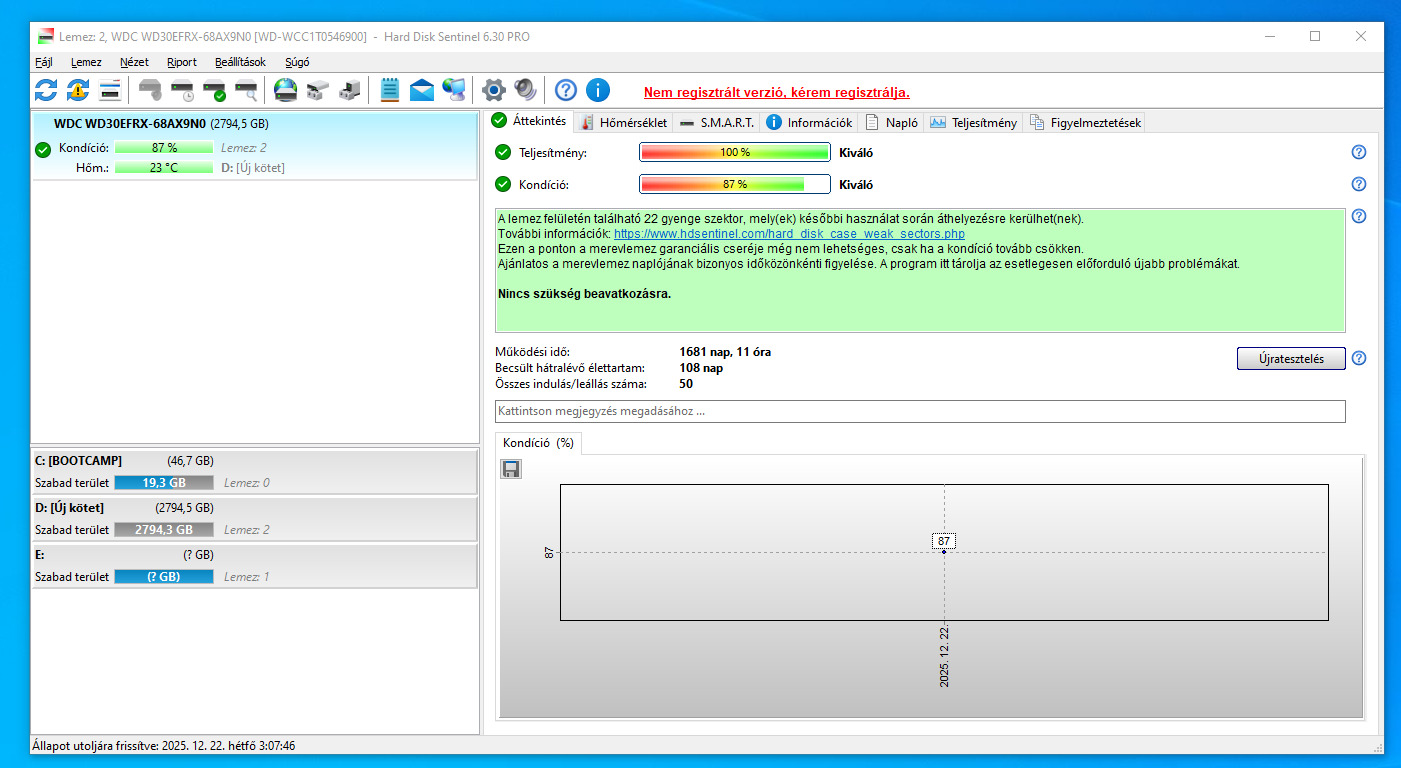The width and height of the screenshot is (1401, 768).
Task: Click the disk with green checkmark icon
Action: 214,91
